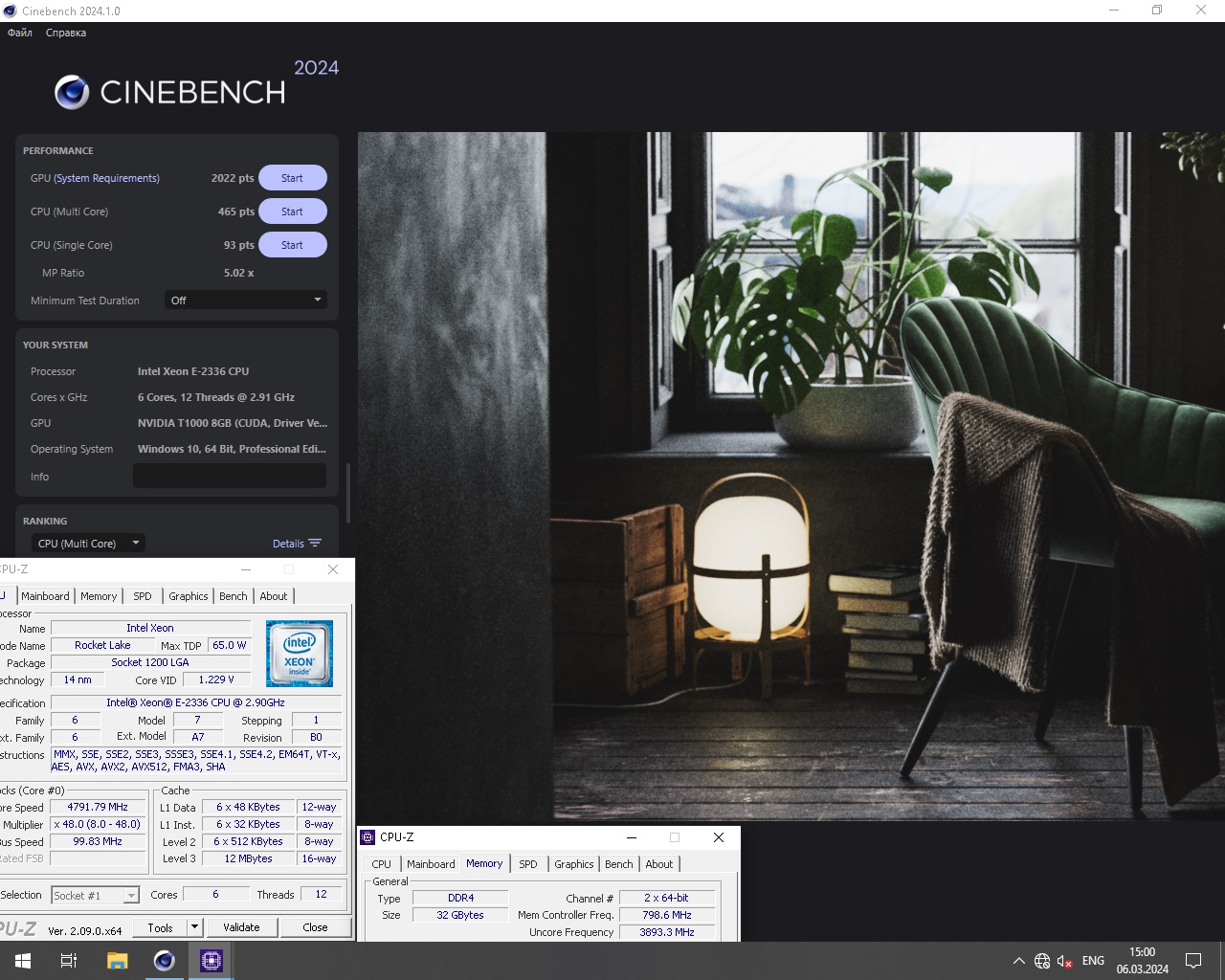
Task: Open Details in the Ranking panel
Action: (x=288, y=544)
